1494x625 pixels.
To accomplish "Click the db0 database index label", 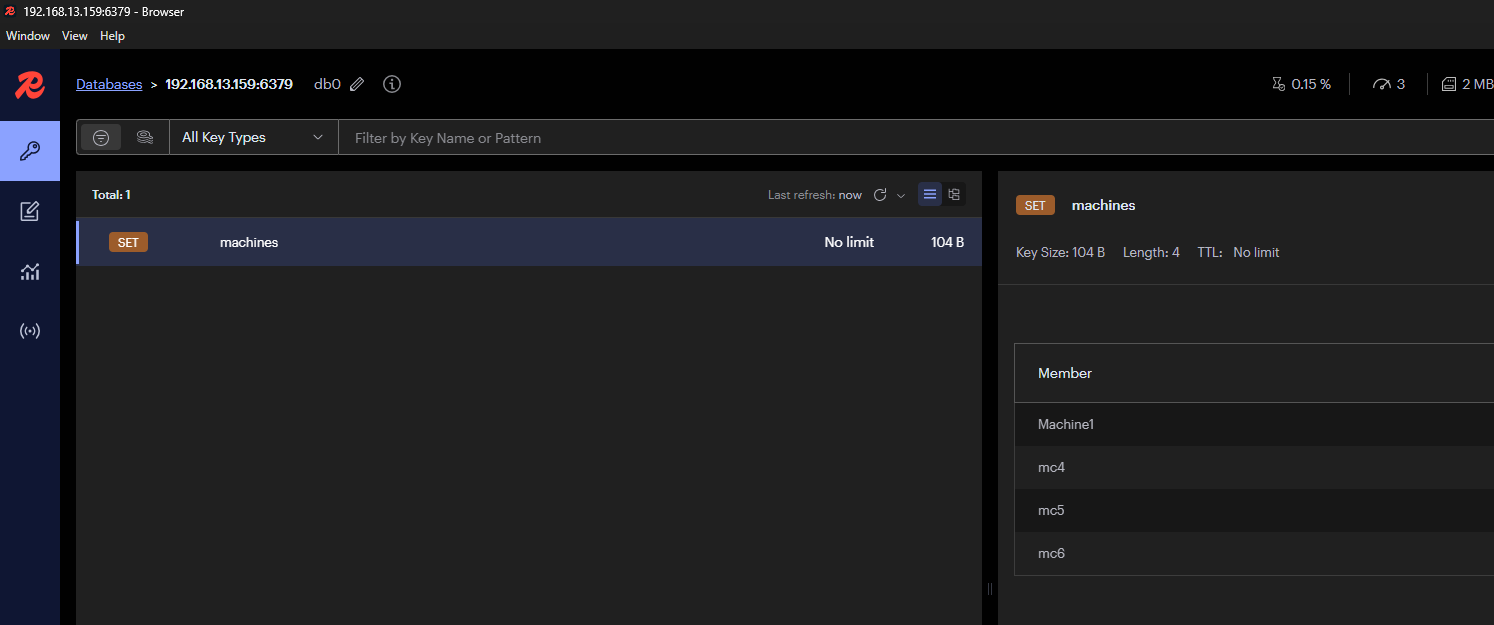I will coord(327,84).
